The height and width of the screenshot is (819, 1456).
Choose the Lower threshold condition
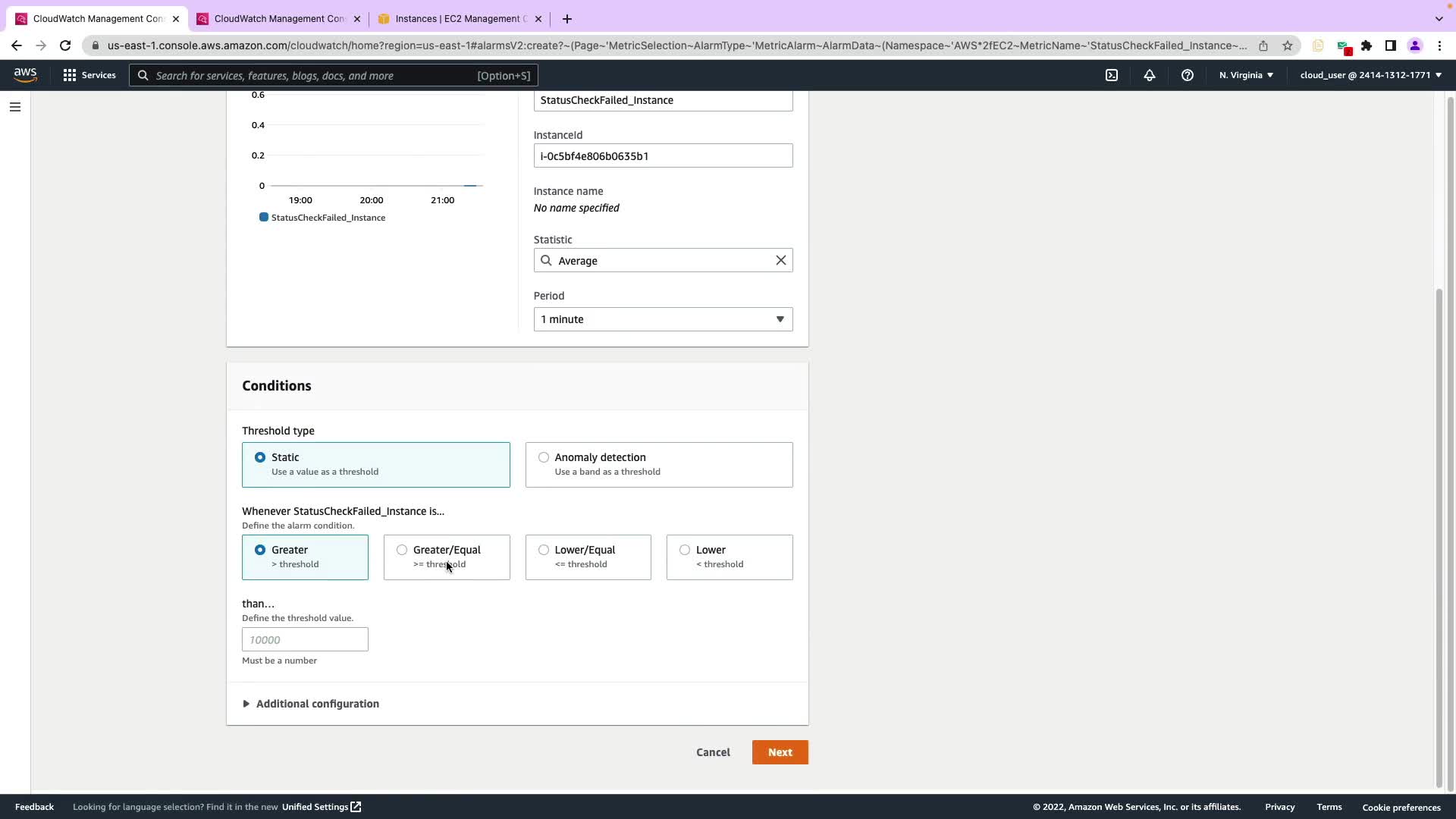685,550
